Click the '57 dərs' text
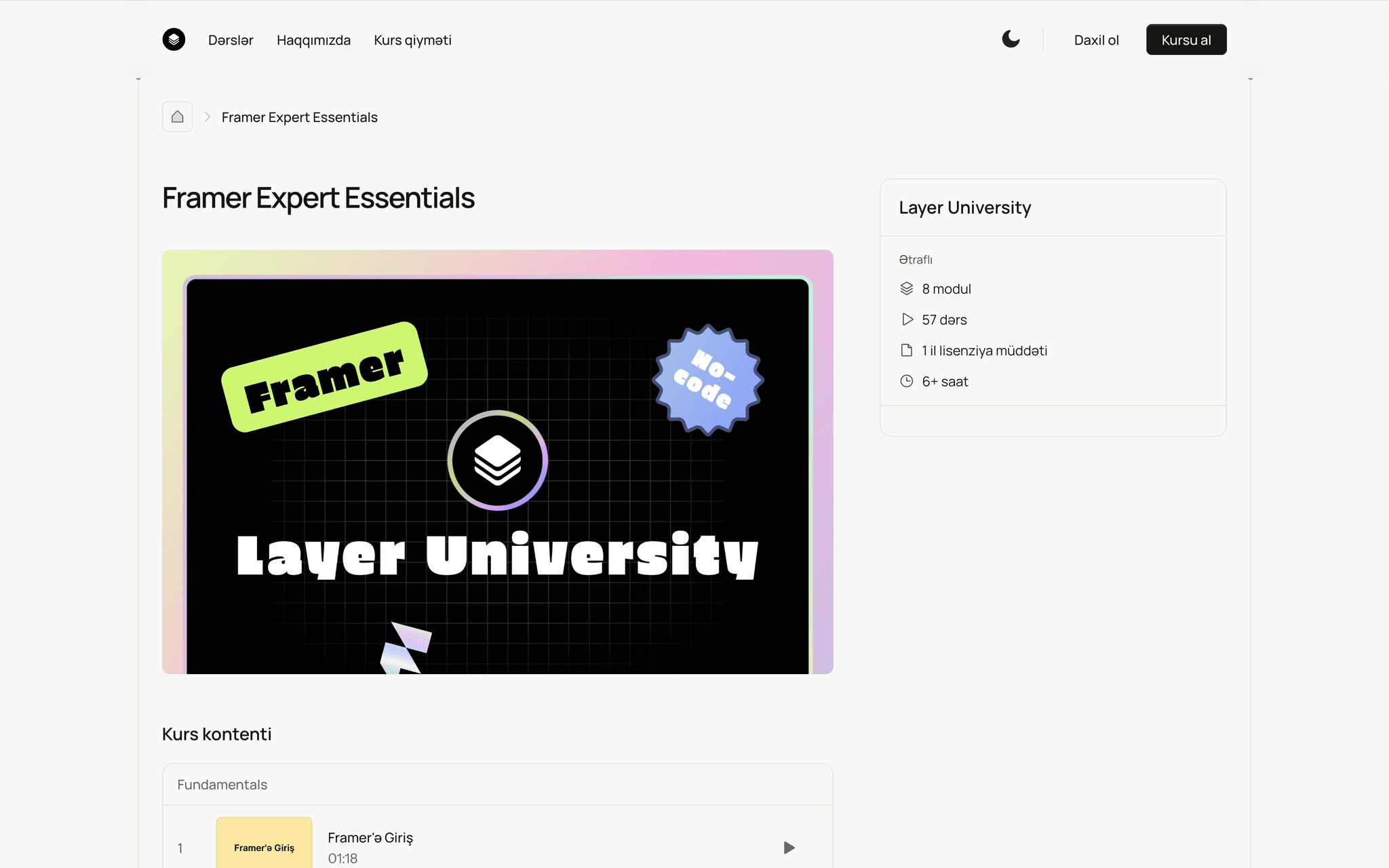This screenshot has height=868, width=1389. coord(944,320)
